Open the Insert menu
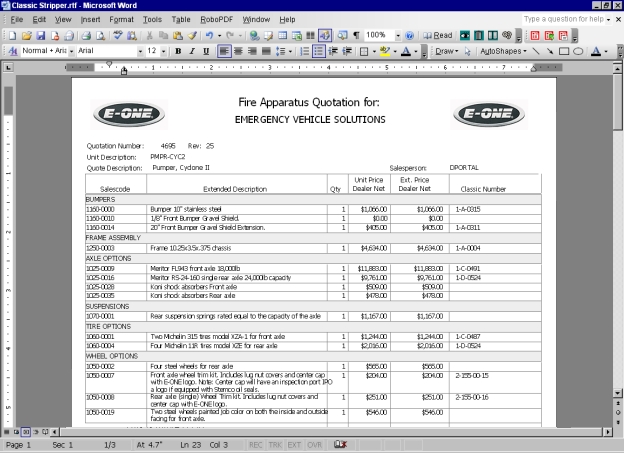Image resolution: width=624 pixels, height=453 pixels. coord(90,20)
